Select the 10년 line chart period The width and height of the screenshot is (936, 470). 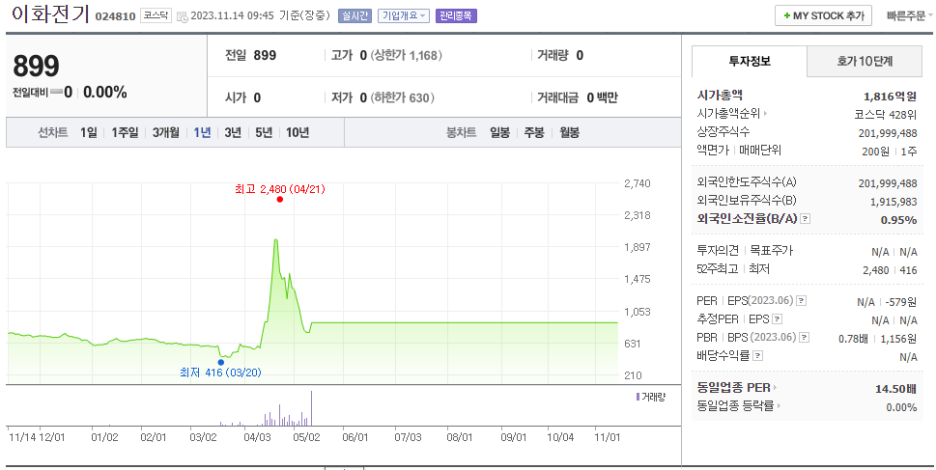pyautogui.click(x=297, y=133)
